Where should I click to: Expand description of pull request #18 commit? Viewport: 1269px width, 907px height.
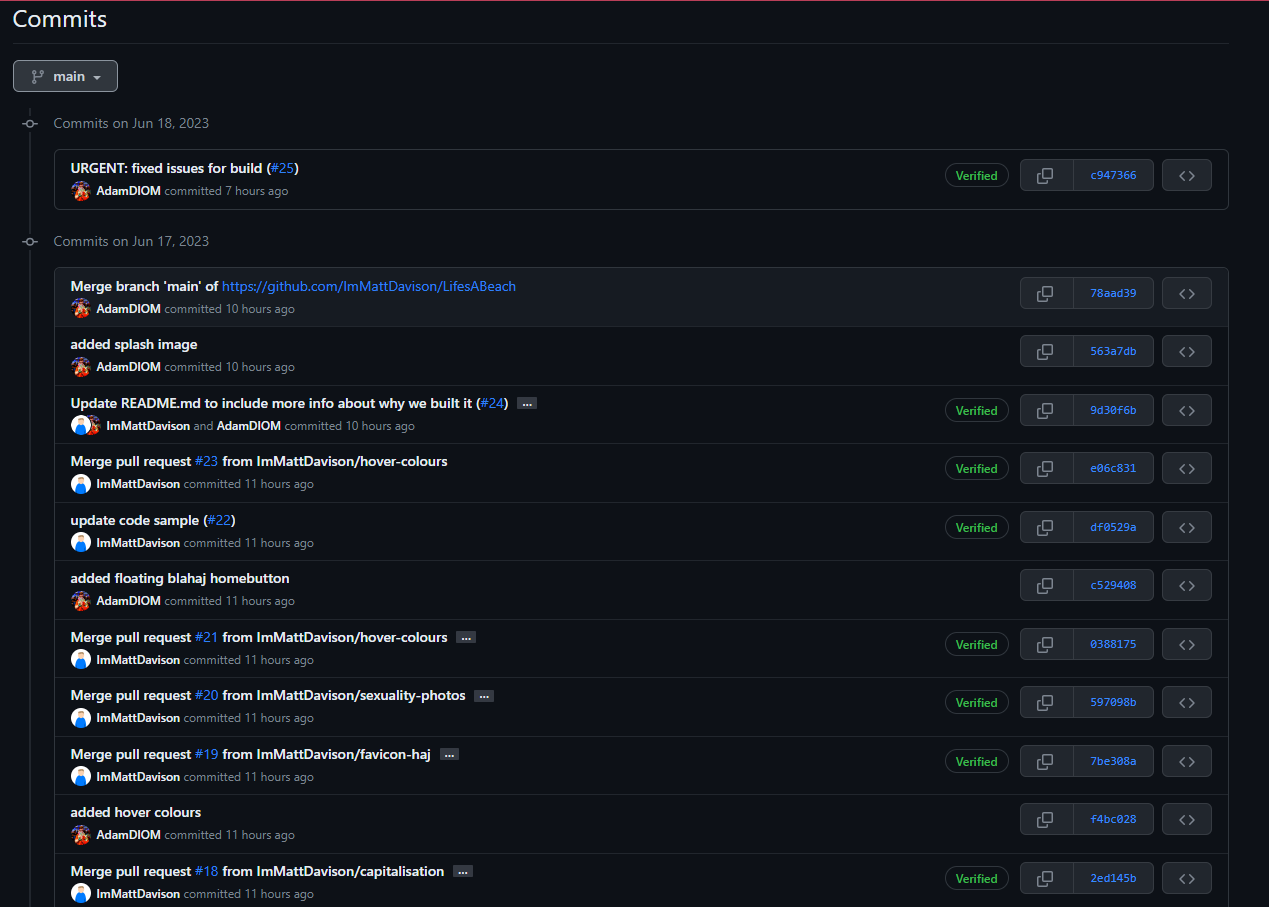[x=463, y=871]
